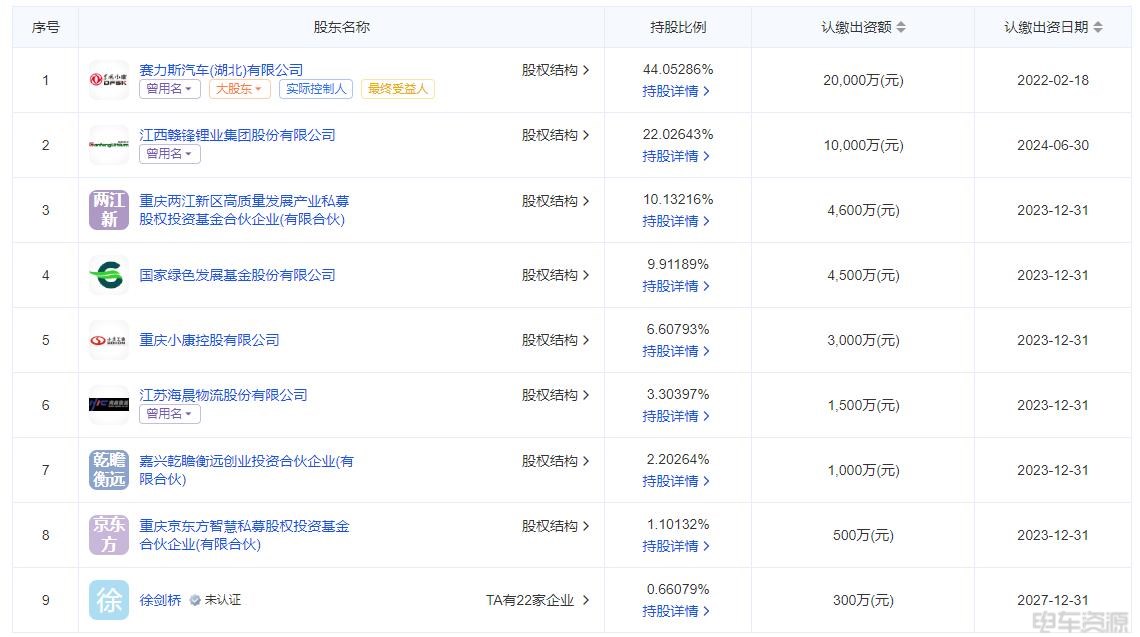Select the 1,500万(元) amount cell
1140x637 pixels.
[x=863, y=406]
